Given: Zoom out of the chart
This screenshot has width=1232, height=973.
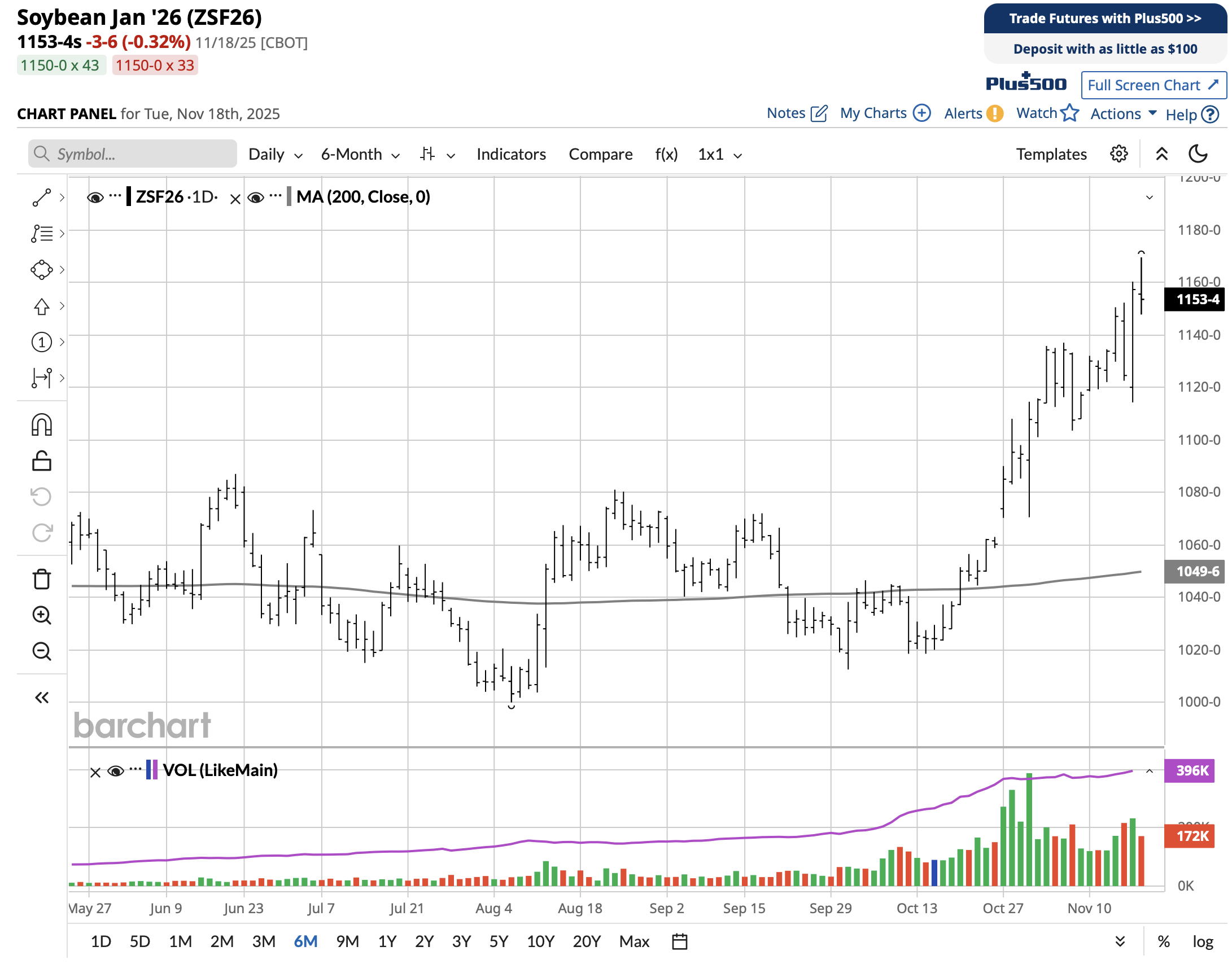Looking at the screenshot, I should 42,651.
